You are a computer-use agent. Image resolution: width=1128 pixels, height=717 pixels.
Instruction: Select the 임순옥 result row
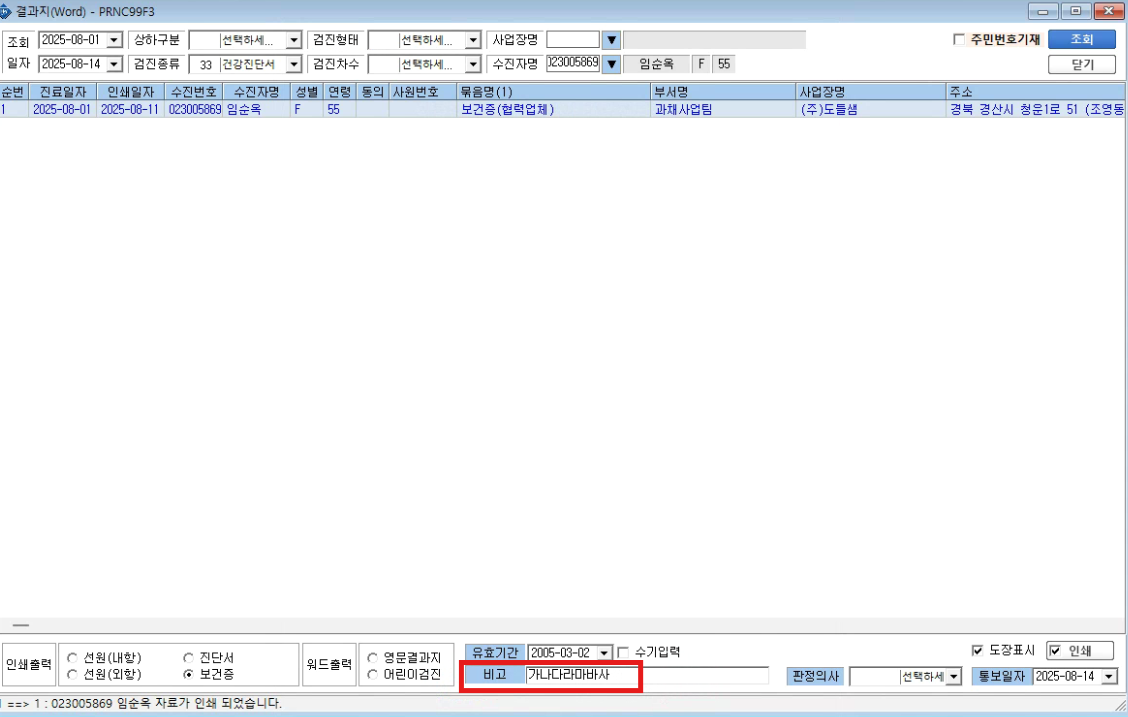pos(563,109)
